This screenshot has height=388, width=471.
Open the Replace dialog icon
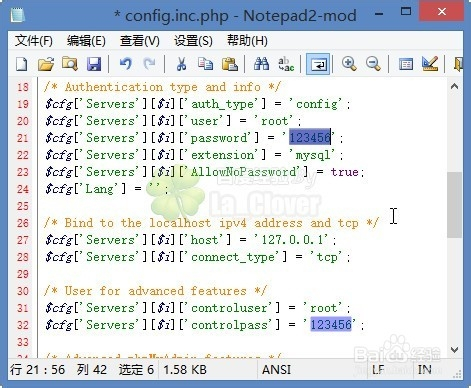(x=286, y=64)
